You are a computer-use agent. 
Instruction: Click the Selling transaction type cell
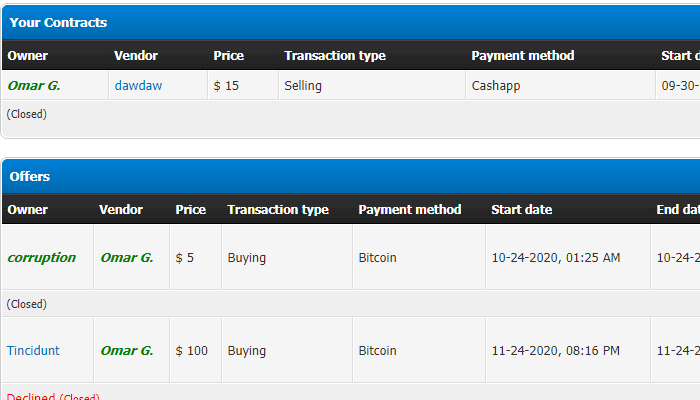click(x=303, y=86)
